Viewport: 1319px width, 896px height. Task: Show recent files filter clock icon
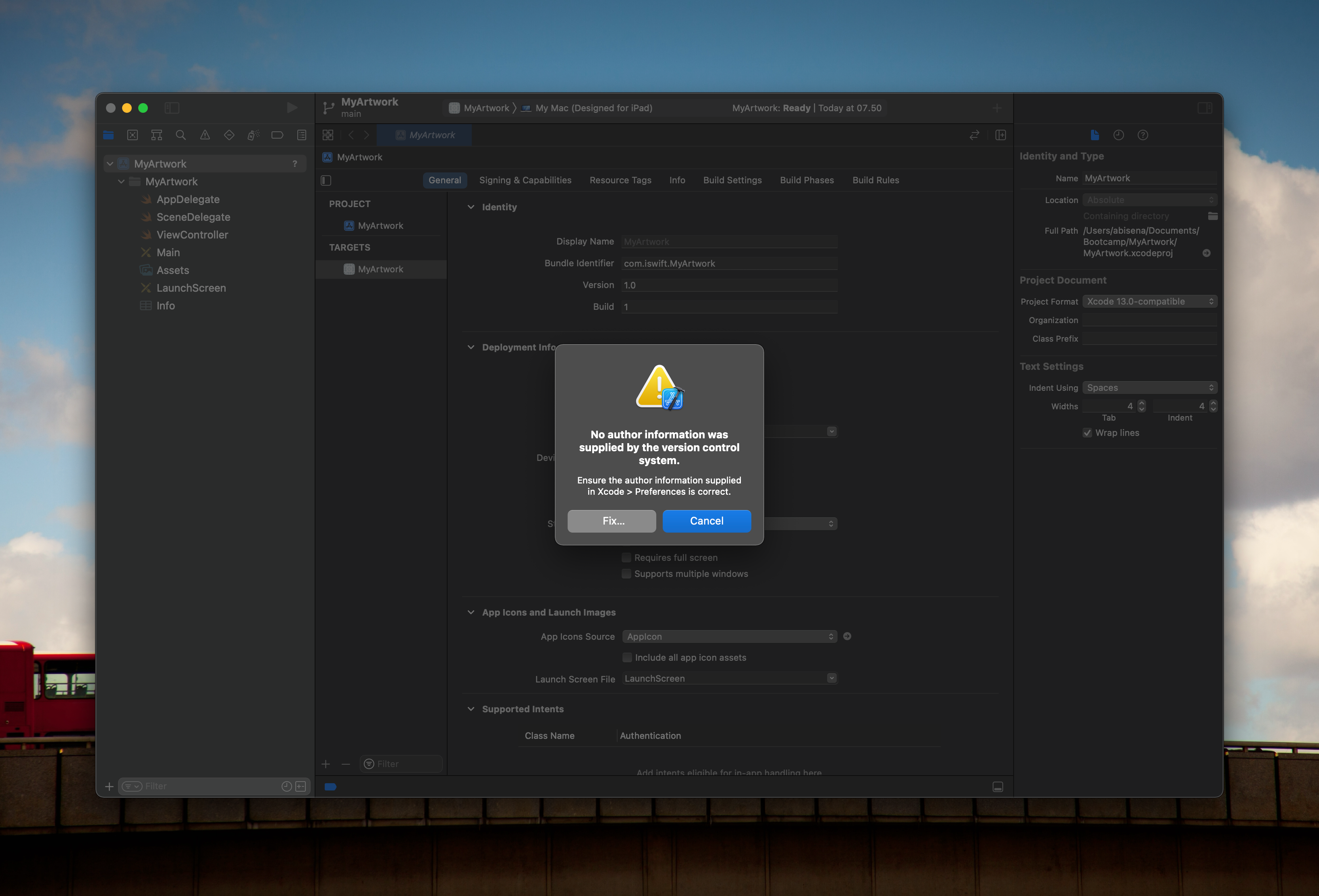pos(286,786)
